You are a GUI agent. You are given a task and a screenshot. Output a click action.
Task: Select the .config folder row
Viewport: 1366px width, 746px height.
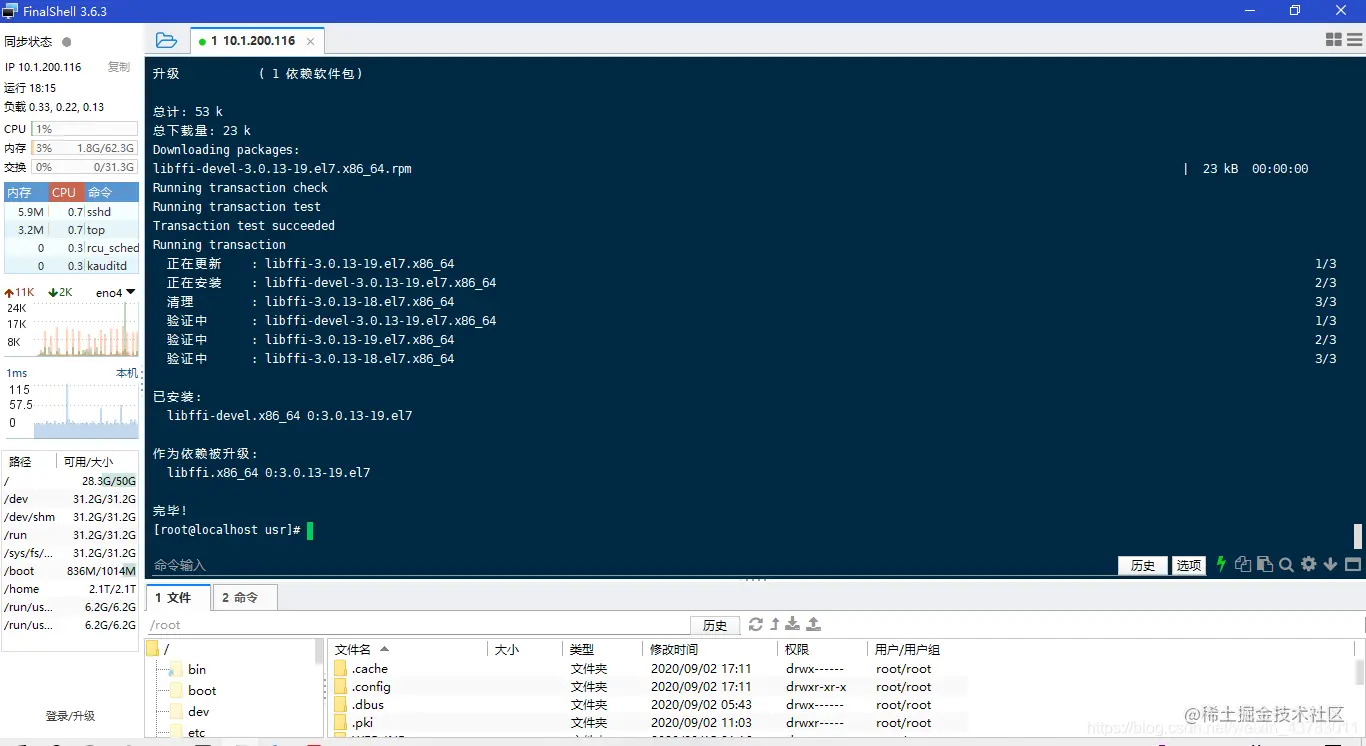(x=648, y=687)
